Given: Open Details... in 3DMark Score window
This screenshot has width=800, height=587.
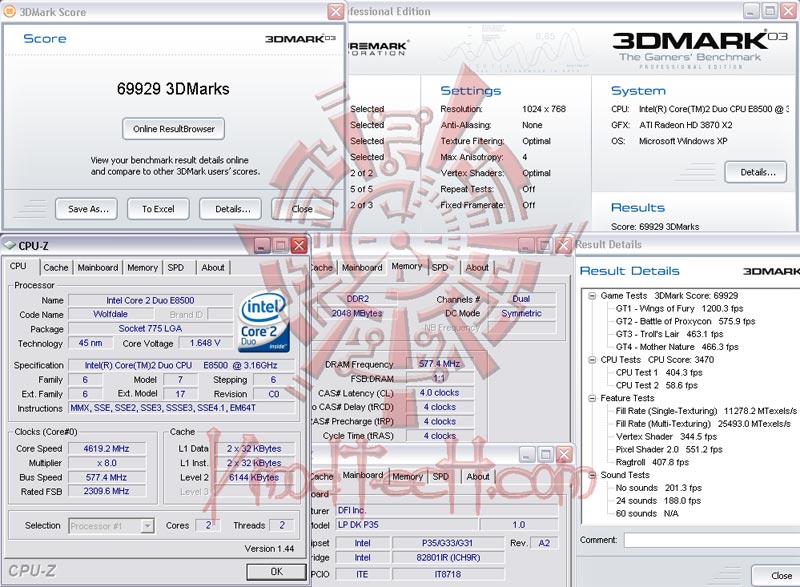Looking at the screenshot, I should click(x=231, y=209).
